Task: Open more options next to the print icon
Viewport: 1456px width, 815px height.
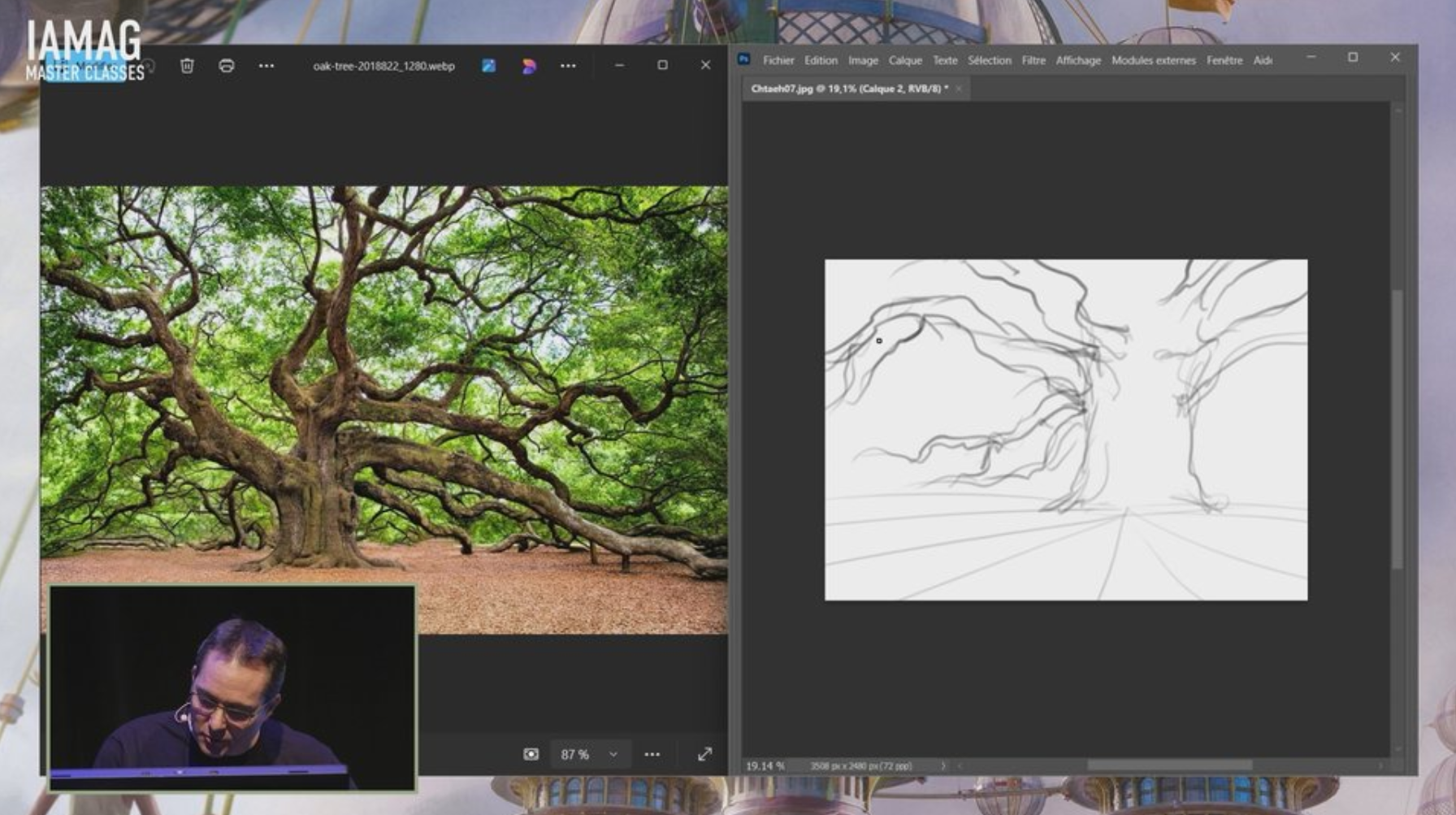Action: click(266, 66)
